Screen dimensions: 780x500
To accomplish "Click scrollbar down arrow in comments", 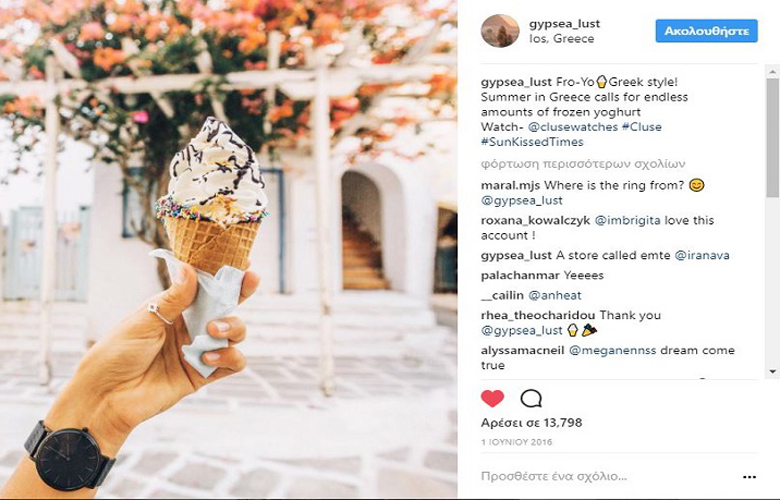I will coord(773,372).
